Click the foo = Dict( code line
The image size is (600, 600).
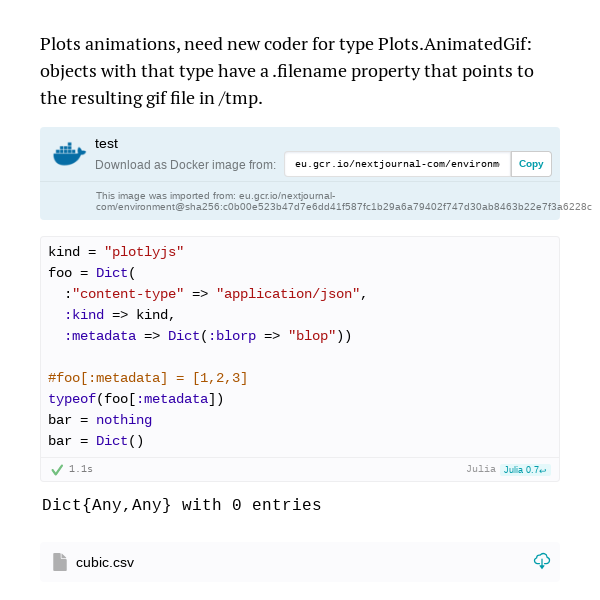tap(92, 273)
